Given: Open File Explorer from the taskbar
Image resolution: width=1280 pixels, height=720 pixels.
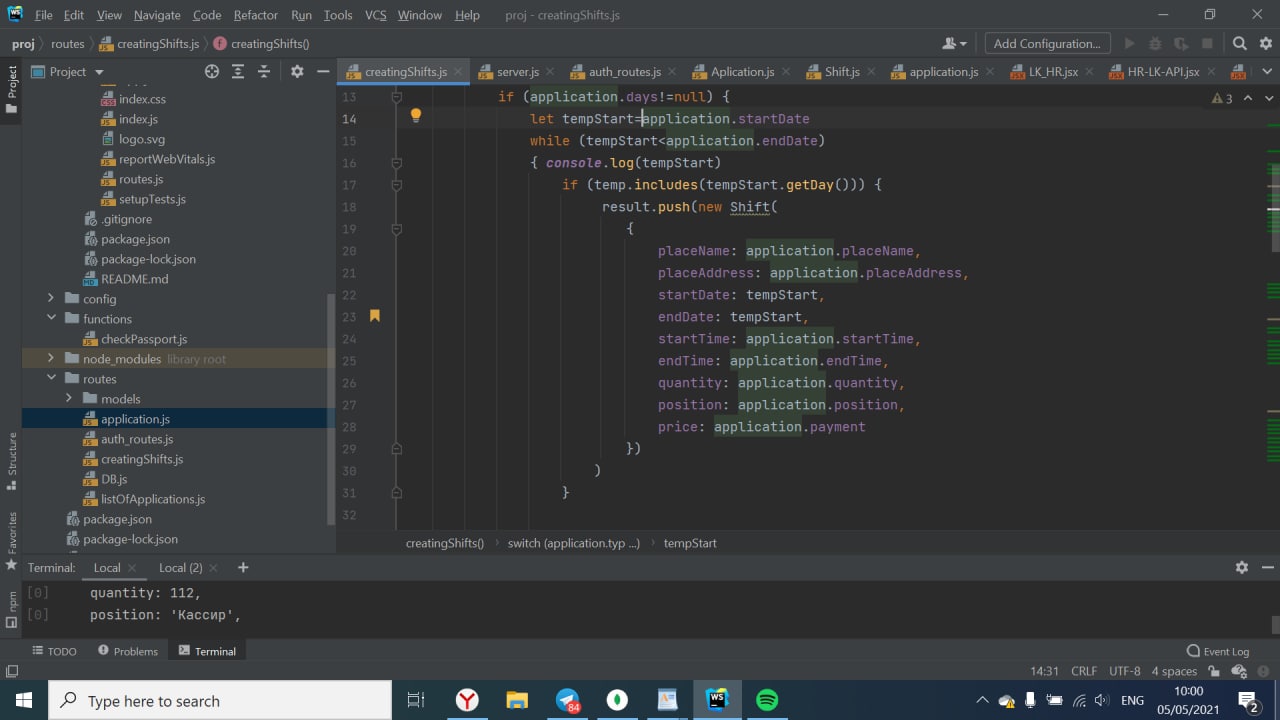Looking at the screenshot, I should tap(517, 700).
